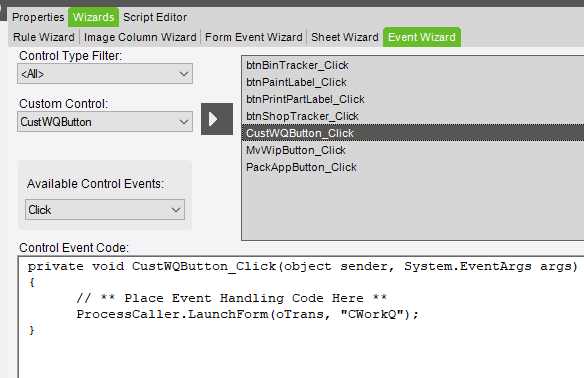
Task: Switch to the Script Editor tab
Action: click(x=155, y=17)
